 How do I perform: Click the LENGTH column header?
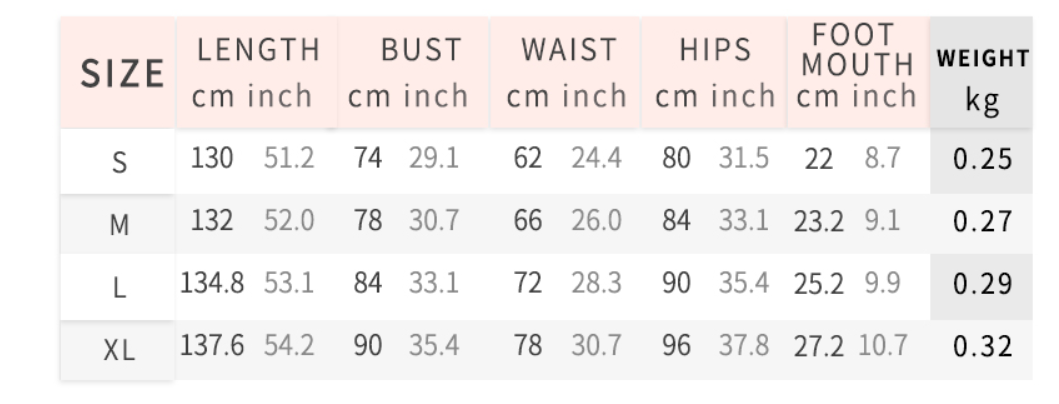[x=257, y=73]
